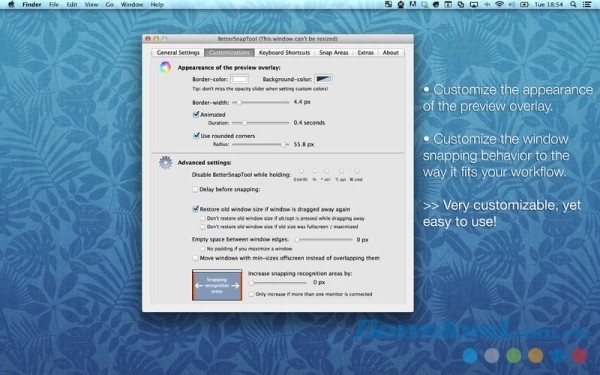Viewport: 600px width, 375px height.
Task: Select the ctrl modifier option
Action: tap(326, 171)
